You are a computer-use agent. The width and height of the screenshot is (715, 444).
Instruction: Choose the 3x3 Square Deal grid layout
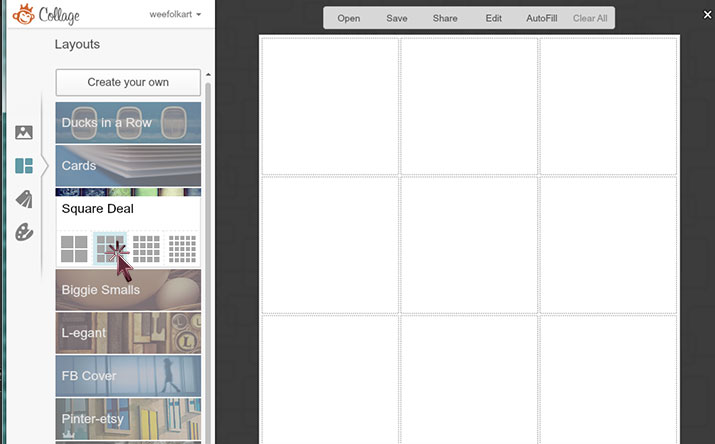pos(110,249)
